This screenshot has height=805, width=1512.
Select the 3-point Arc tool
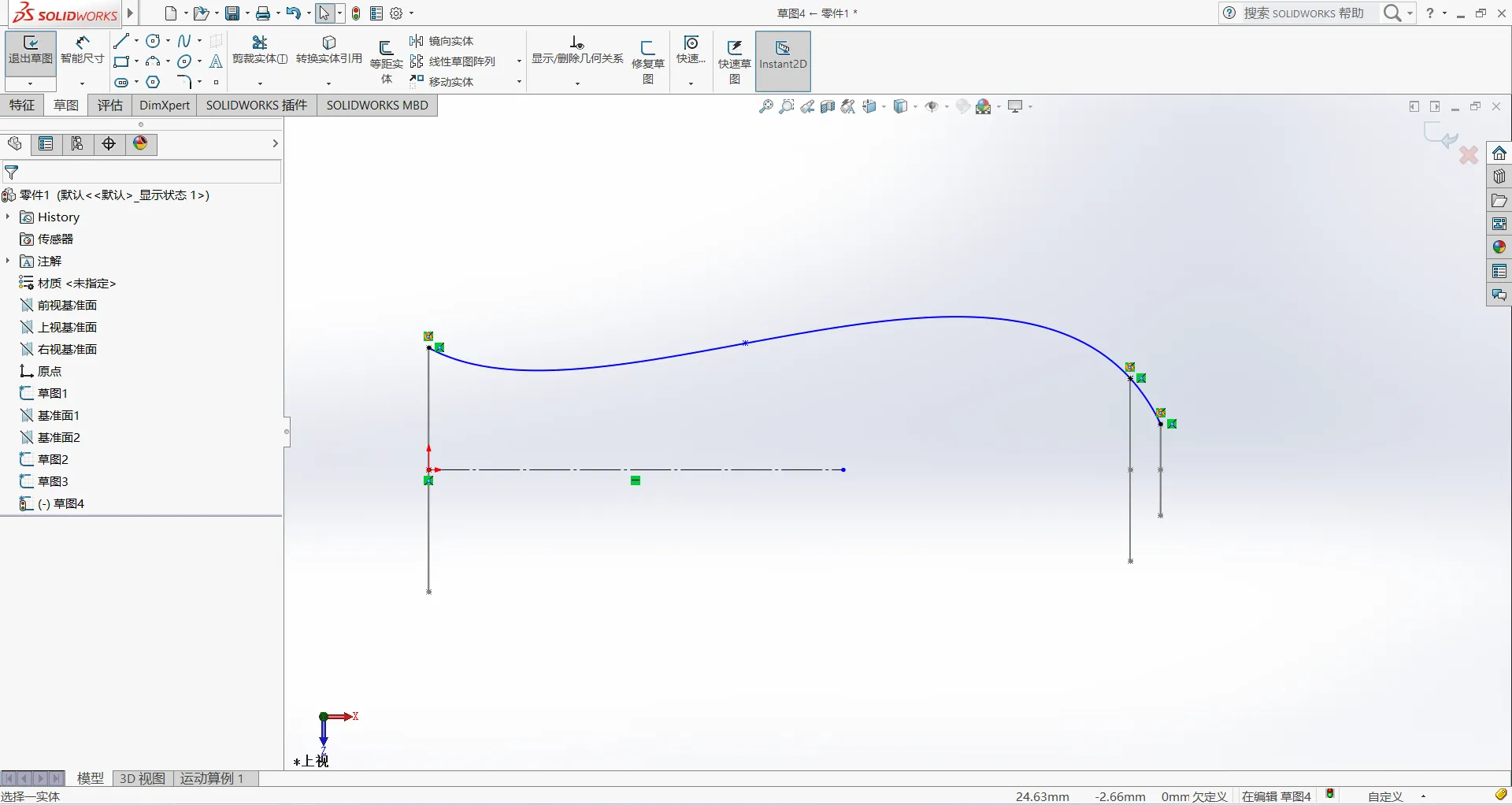point(153,61)
